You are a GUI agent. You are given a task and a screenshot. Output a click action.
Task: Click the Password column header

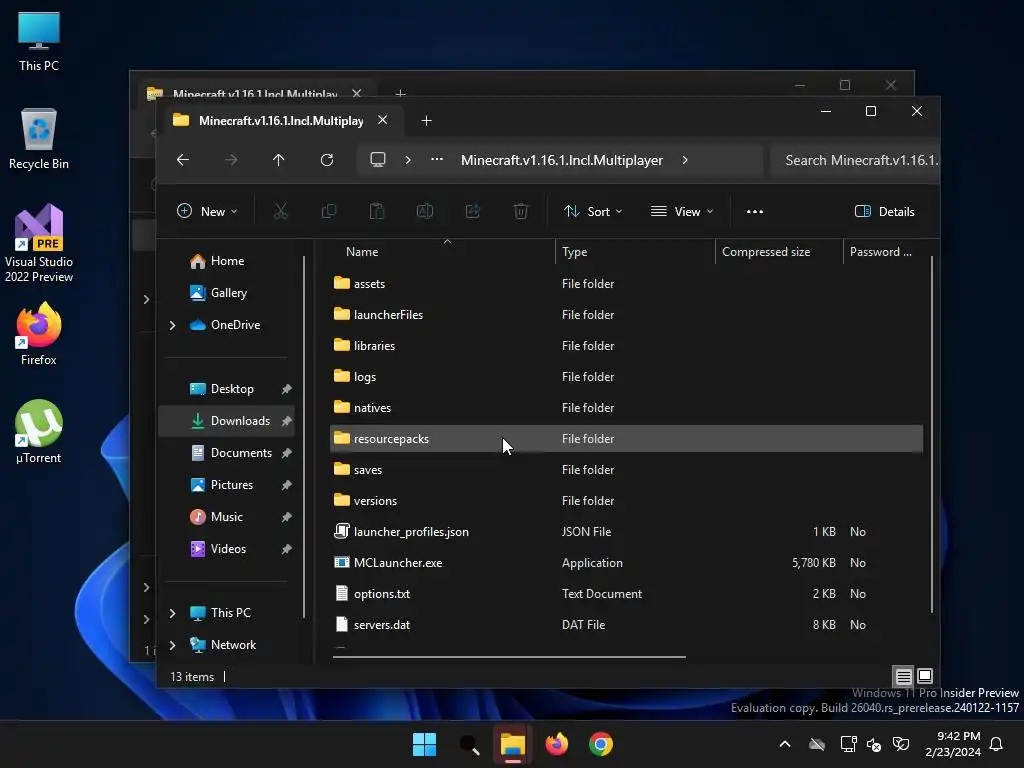(885, 251)
